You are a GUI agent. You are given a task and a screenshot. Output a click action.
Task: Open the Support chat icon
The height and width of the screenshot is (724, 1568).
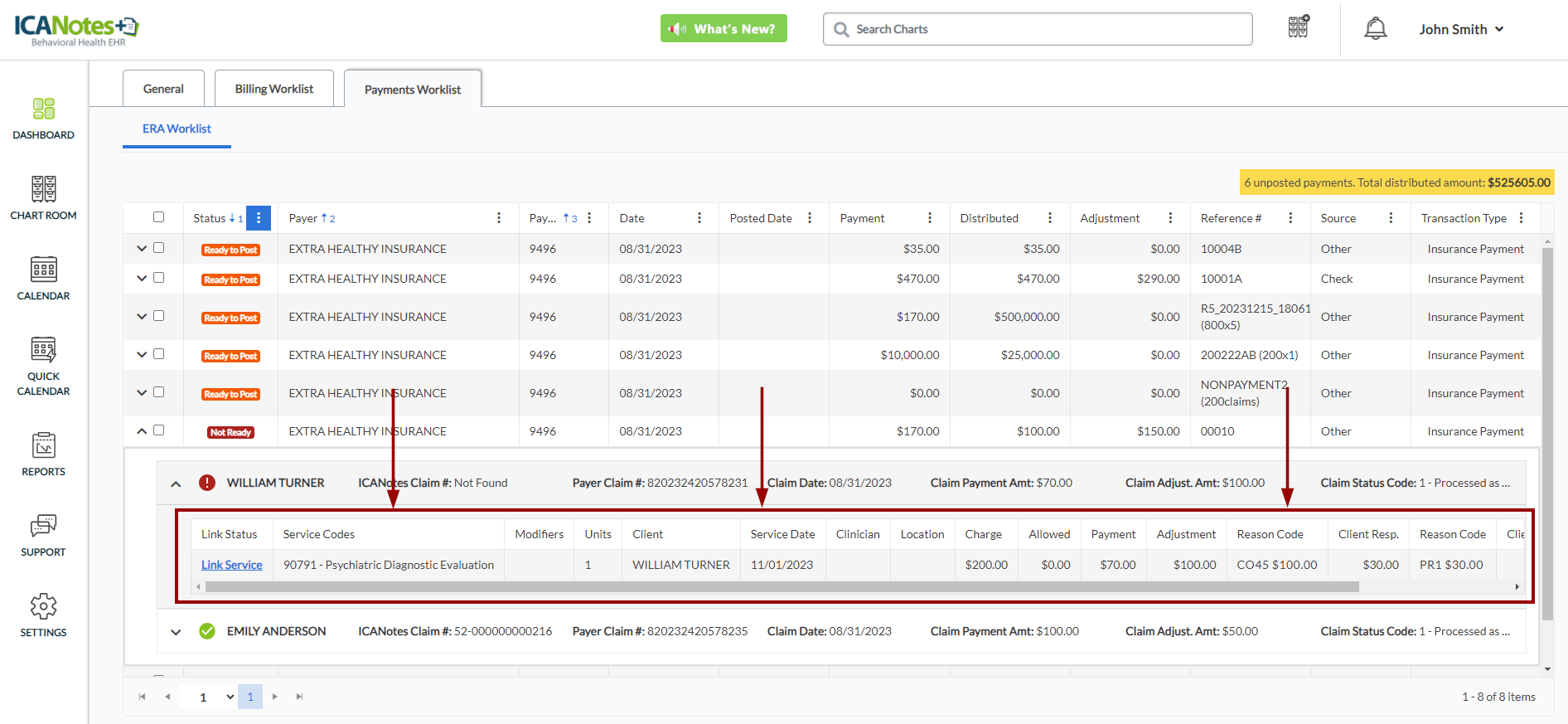[x=43, y=526]
